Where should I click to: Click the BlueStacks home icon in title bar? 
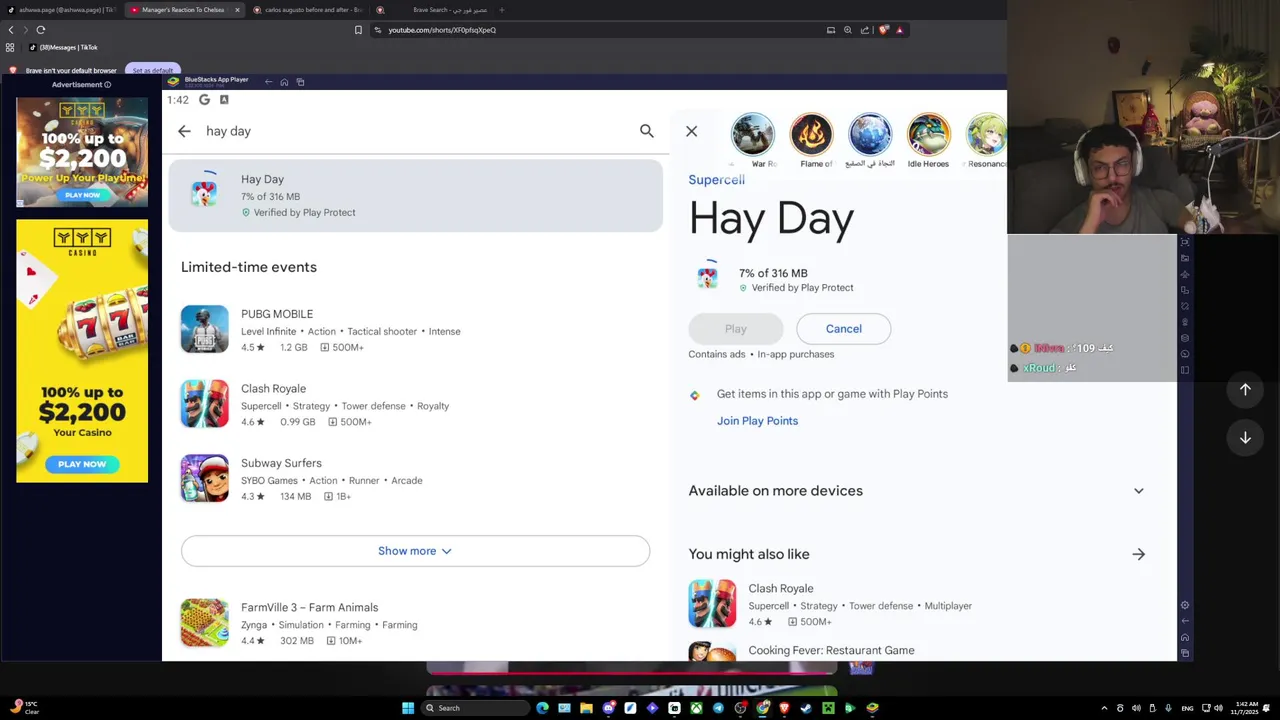tap(284, 82)
